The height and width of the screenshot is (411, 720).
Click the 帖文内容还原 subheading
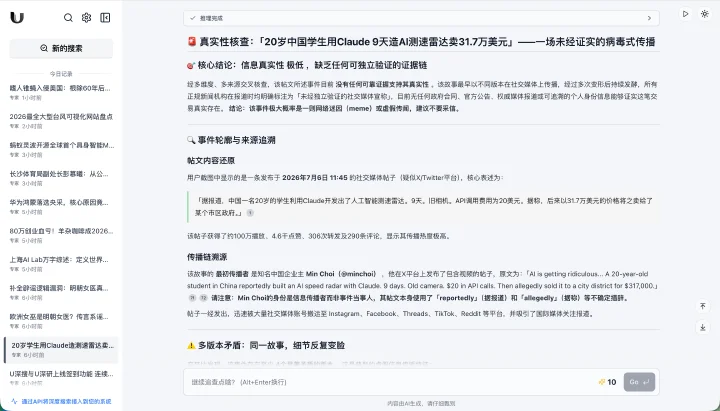[x=211, y=160]
